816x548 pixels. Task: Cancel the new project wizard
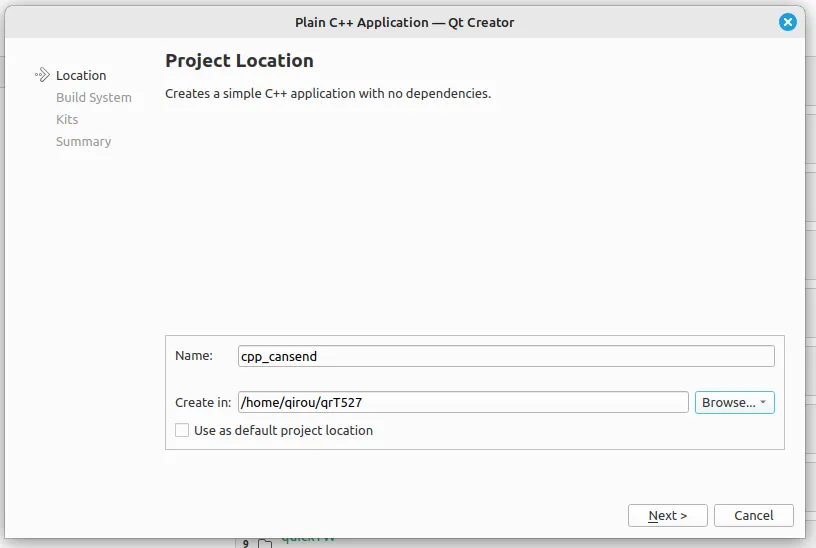(754, 515)
